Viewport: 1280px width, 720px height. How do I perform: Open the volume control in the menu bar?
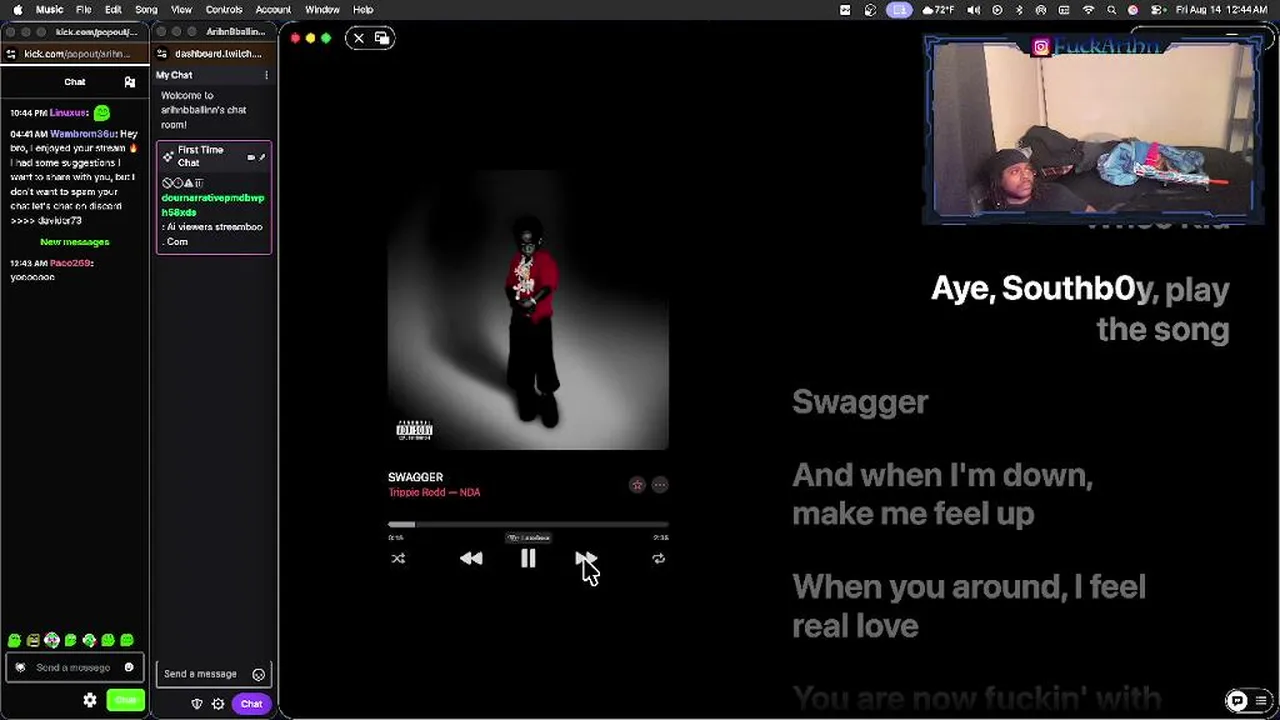point(974,10)
